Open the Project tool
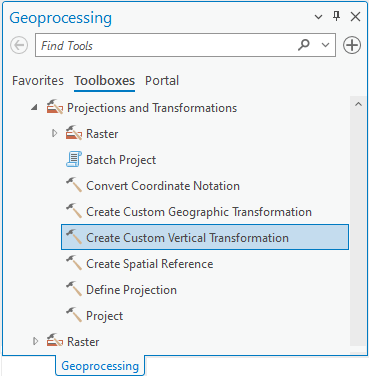371x381 pixels. pos(104,316)
